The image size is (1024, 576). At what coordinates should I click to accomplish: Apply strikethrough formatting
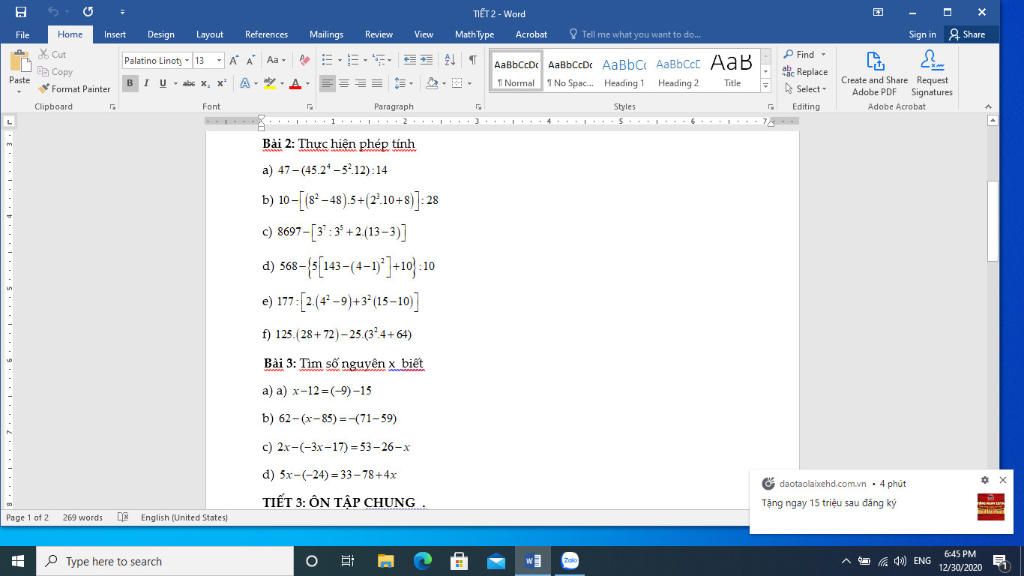click(x=189, y=83)
